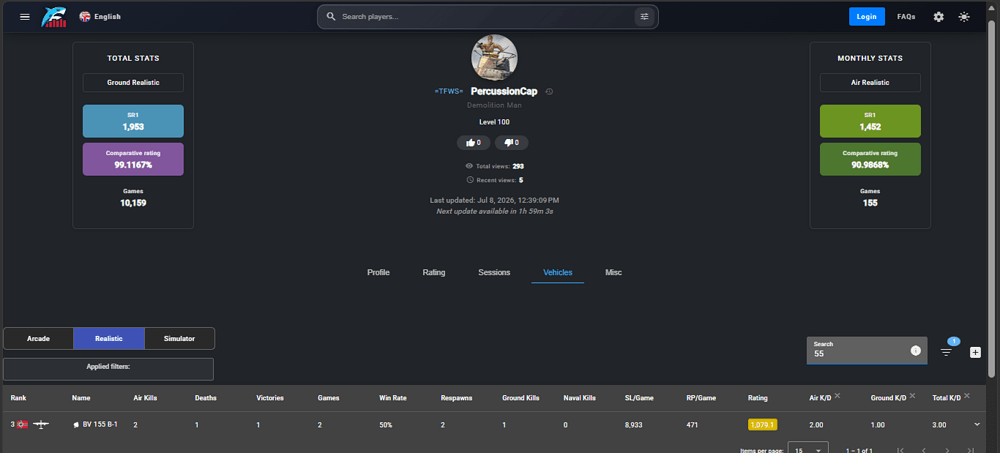Open the English language selector
This screenshot has width=1000, height=453.
click(100, 17)
